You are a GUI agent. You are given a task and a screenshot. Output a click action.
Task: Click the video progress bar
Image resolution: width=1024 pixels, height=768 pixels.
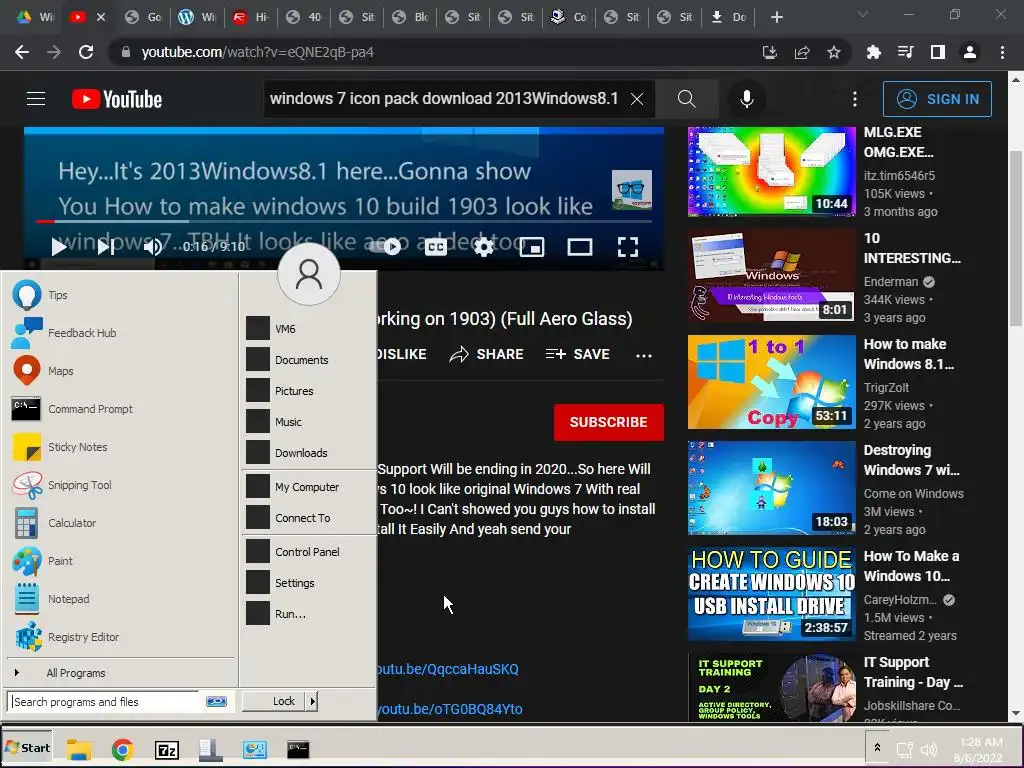coord(344,221)
